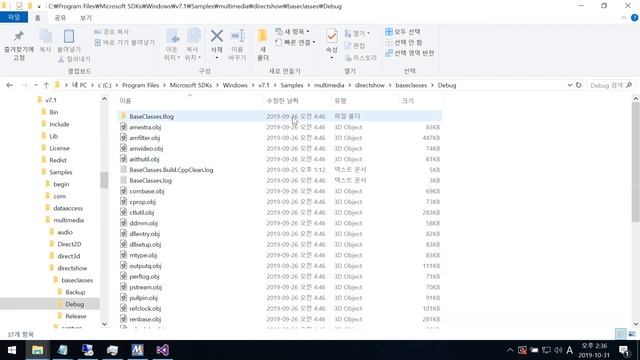Click the Back navigation arrow
640x360 pixels.
[9, 85]
